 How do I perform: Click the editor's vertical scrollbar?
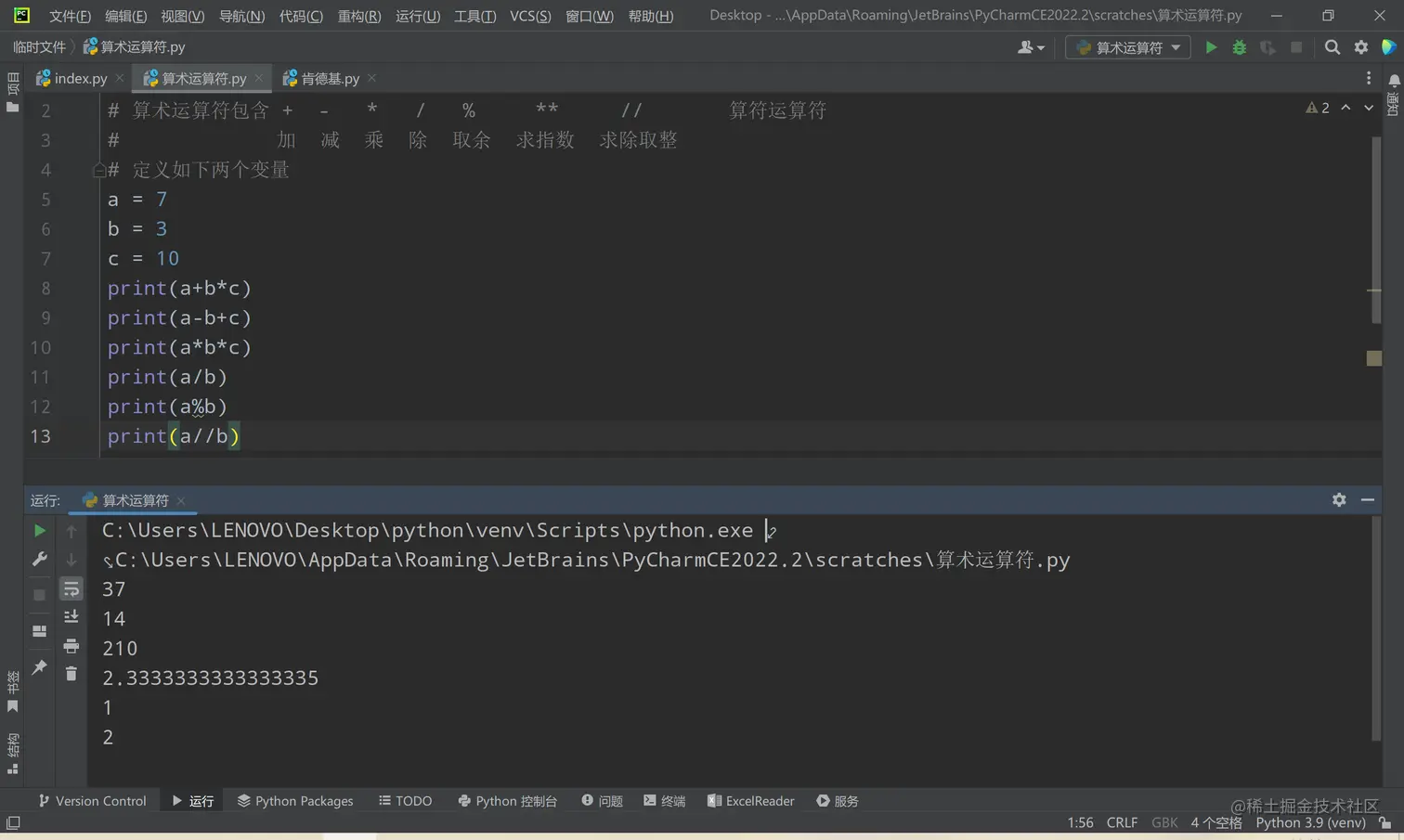click(x=1375, y=230)
